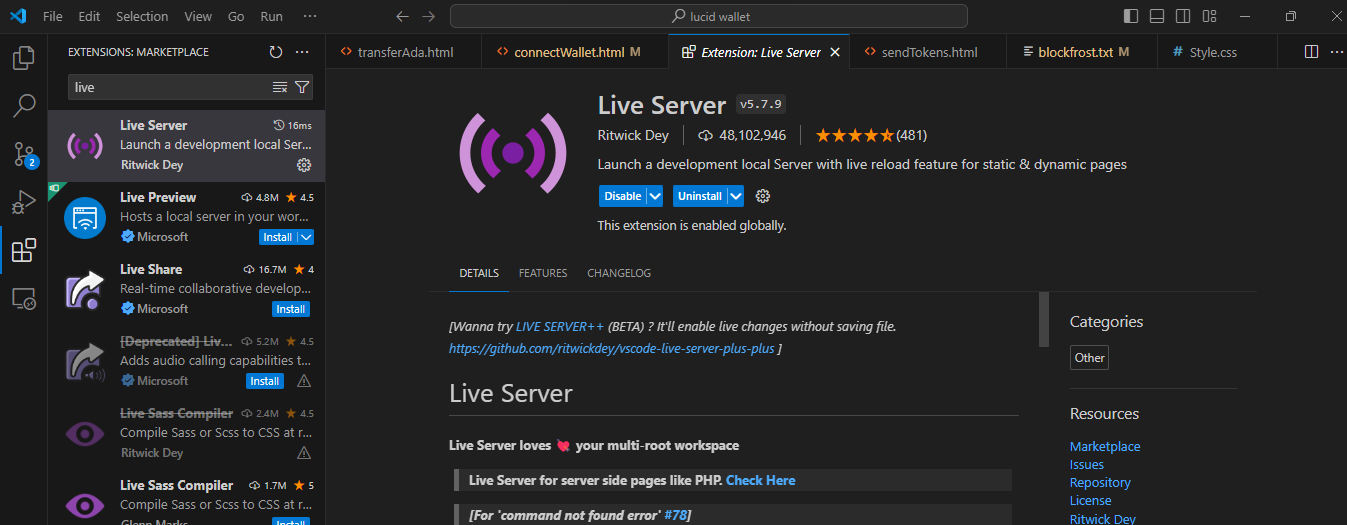The image size is (1347, 525).
Task: Open the Extensions view in activity bar
Action: [23, 250]
